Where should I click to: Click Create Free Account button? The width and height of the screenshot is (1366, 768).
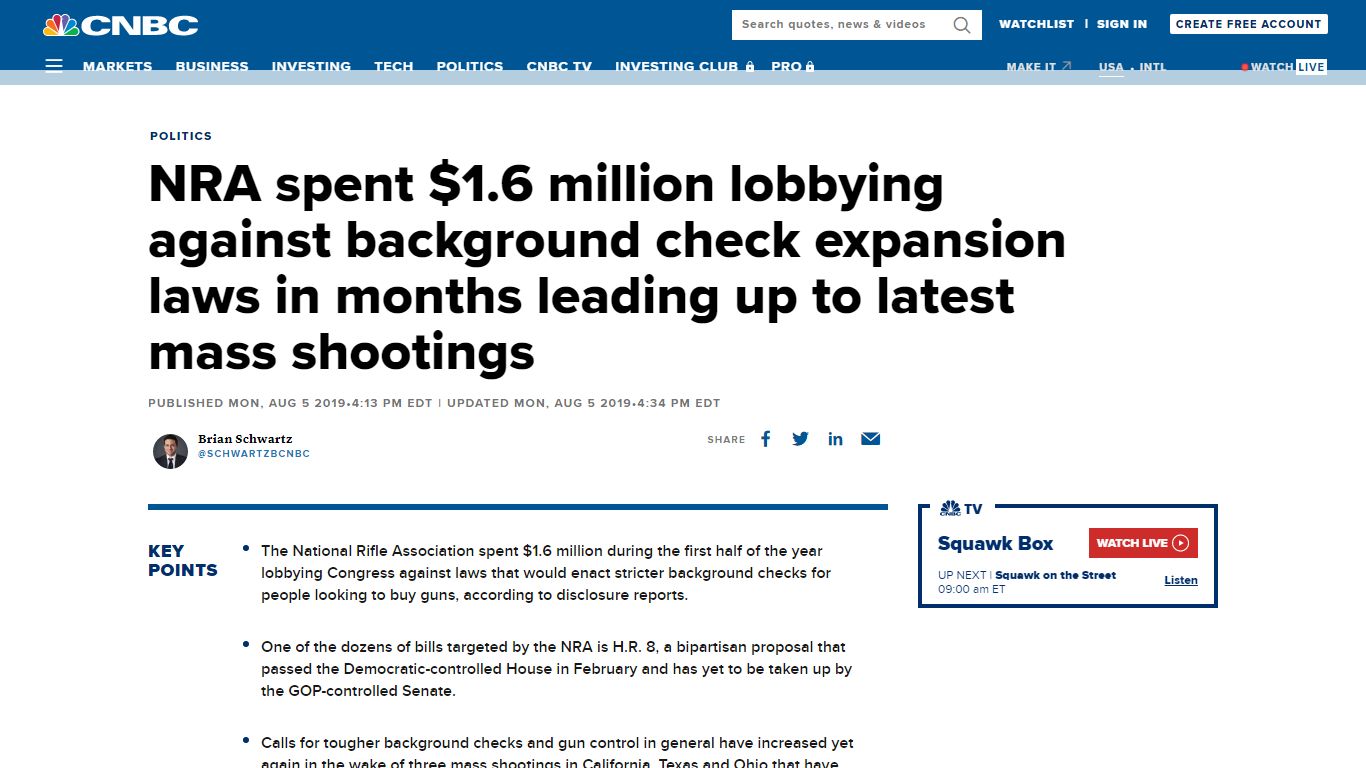click(1249, 24)
